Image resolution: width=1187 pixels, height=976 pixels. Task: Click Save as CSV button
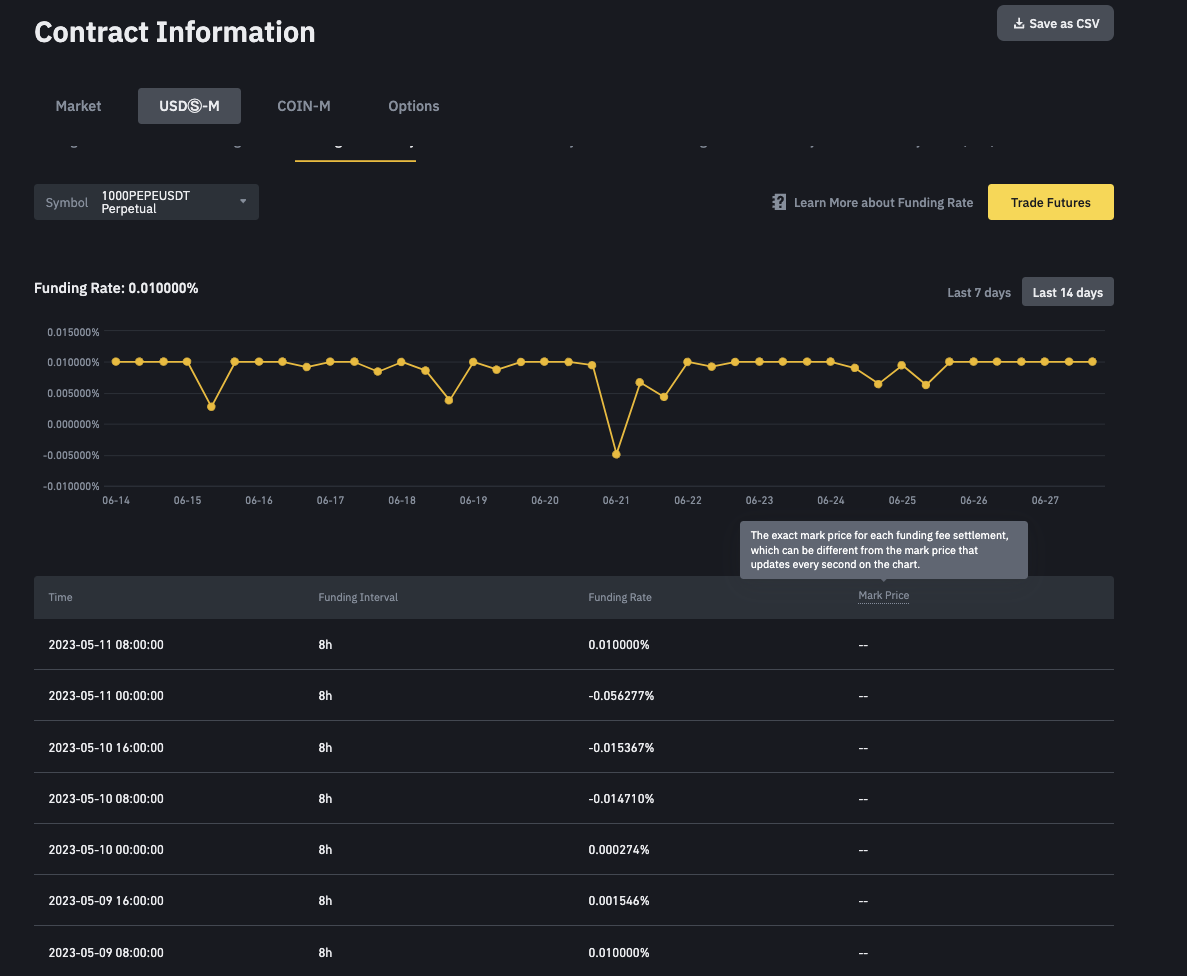[1055, 23]
